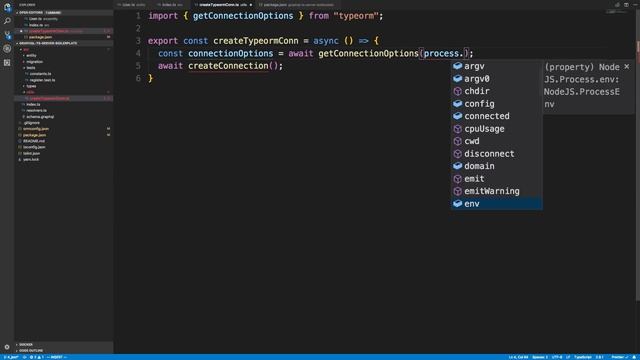Switch to the createTypeormConn.ts tab
The width and height of the screenshot is (640, 360).
[223, 4]
